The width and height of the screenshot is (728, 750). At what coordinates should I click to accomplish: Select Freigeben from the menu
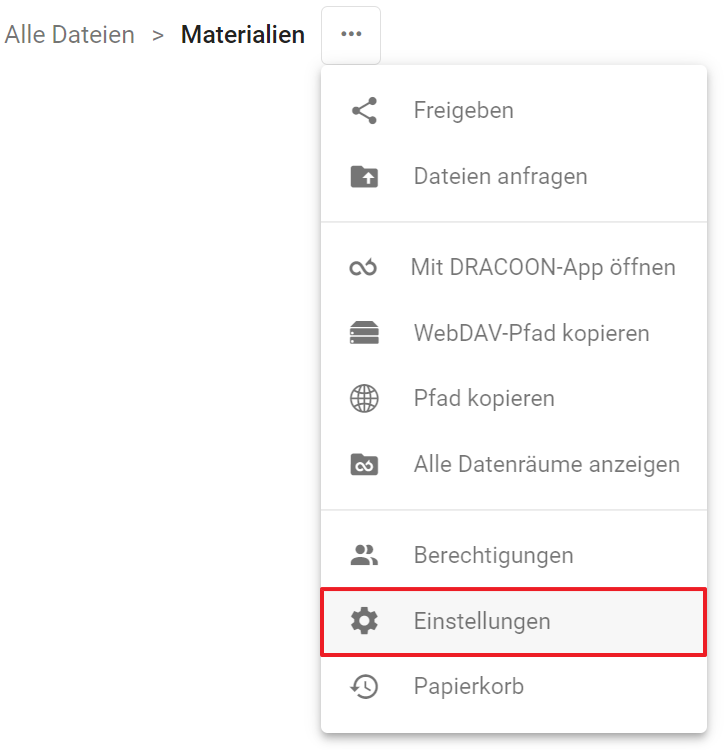(514, 110)
